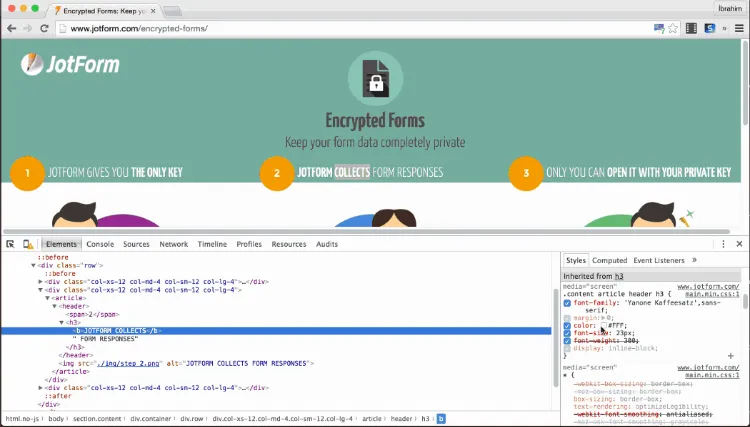Open the Audits tab
The width and height of the screenshot is (750, 427).
327,244
